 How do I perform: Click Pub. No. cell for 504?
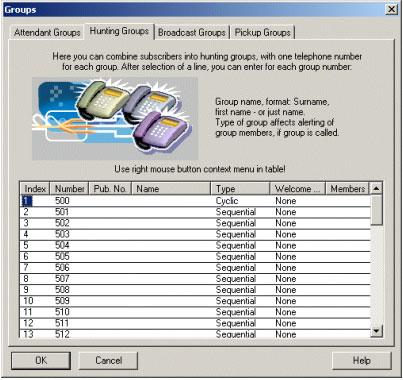pyautogui.click(x=110, y=245)
